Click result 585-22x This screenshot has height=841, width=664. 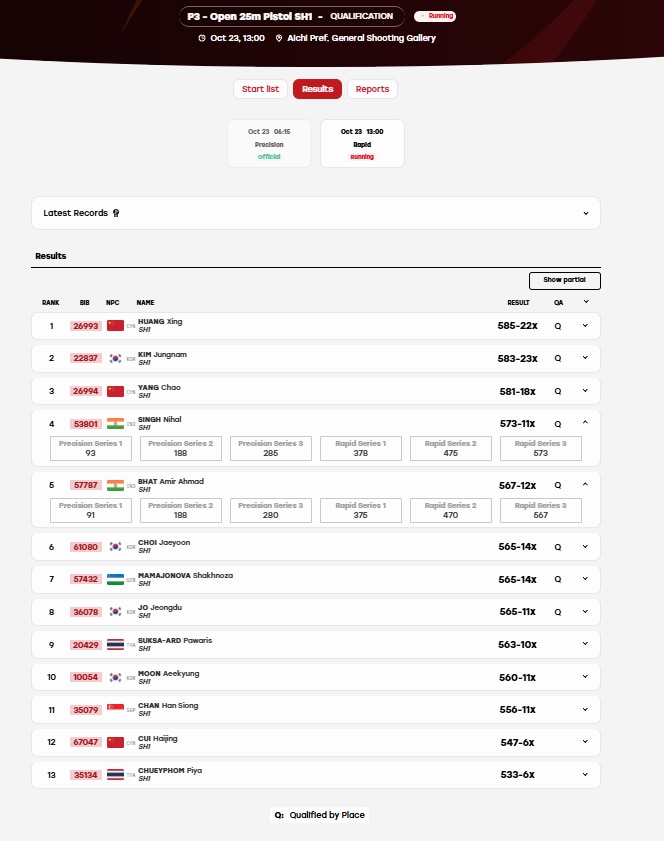pos(518,326)
